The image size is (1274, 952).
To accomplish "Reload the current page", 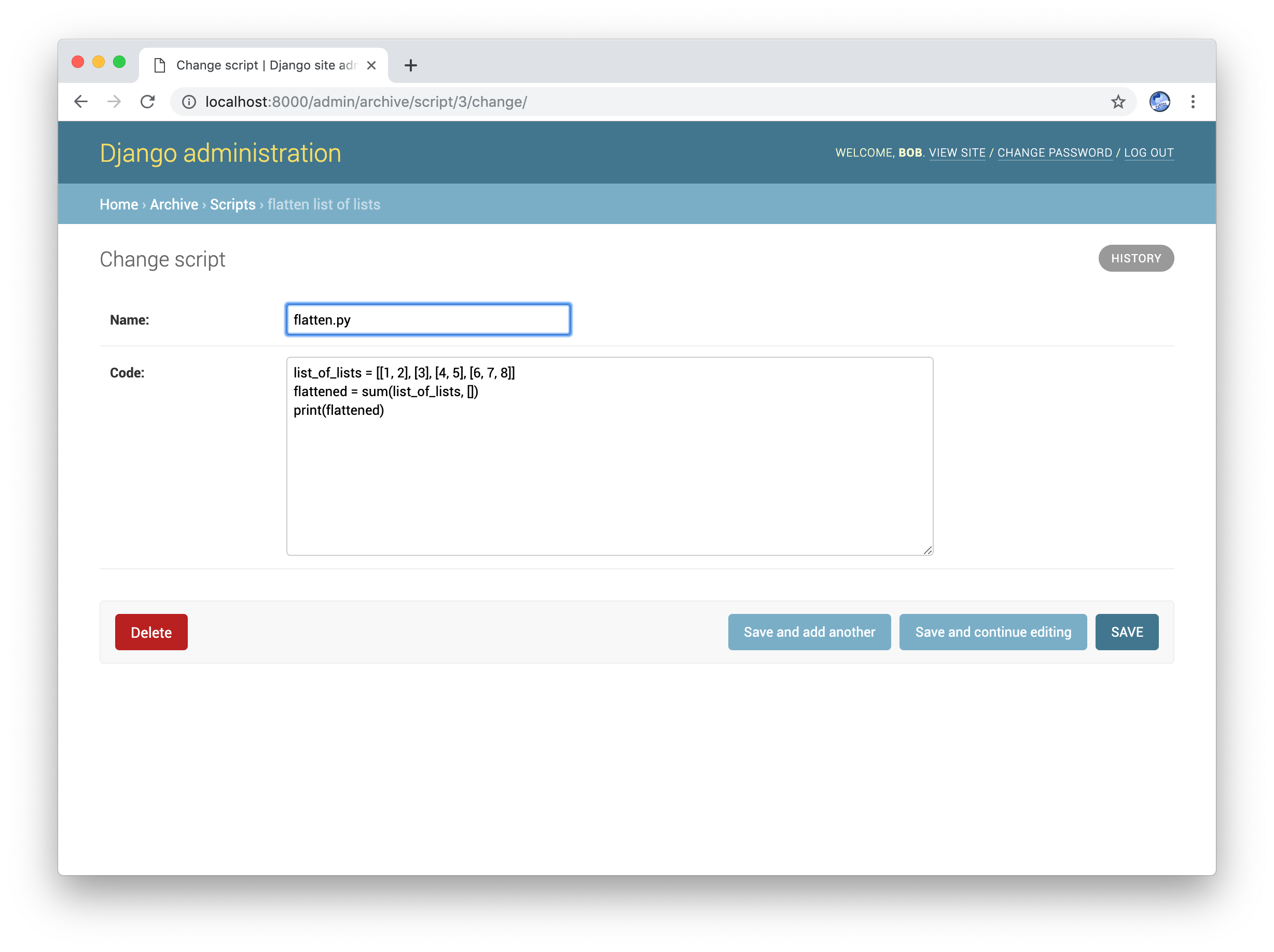I will (x=148, y=101).
